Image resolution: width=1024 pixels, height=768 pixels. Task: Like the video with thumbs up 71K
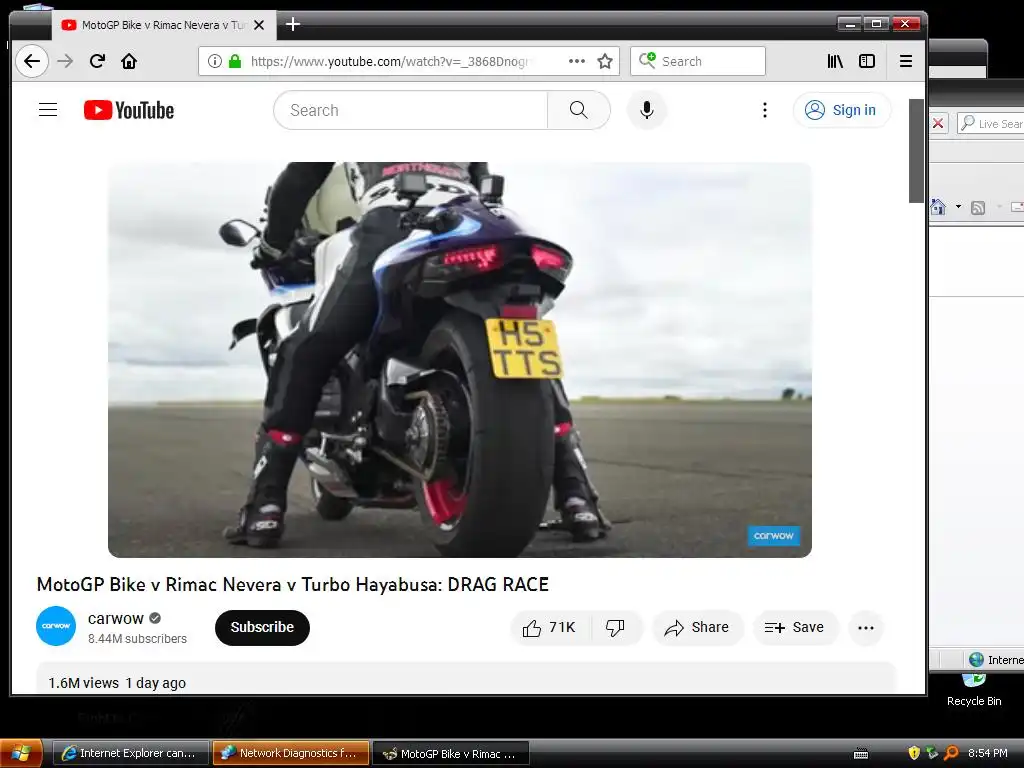click(550, 628)
